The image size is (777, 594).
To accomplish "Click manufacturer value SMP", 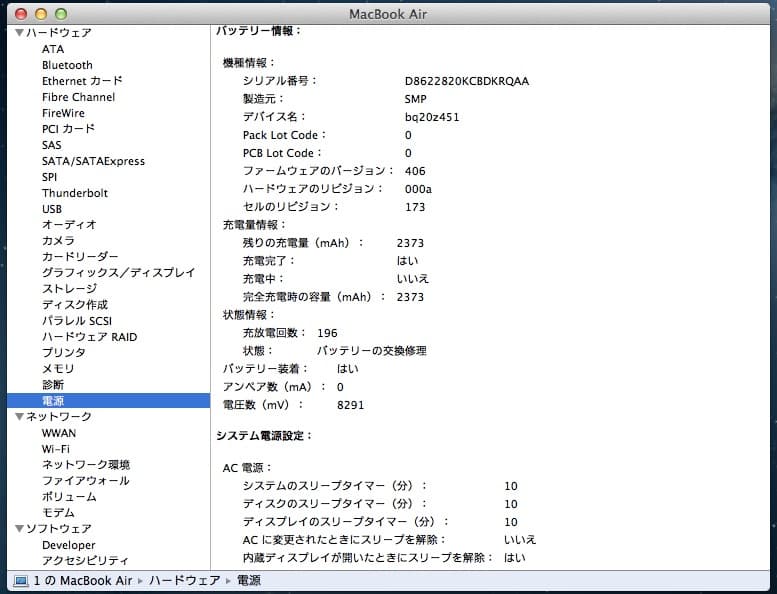I will [x=415, y=99].
